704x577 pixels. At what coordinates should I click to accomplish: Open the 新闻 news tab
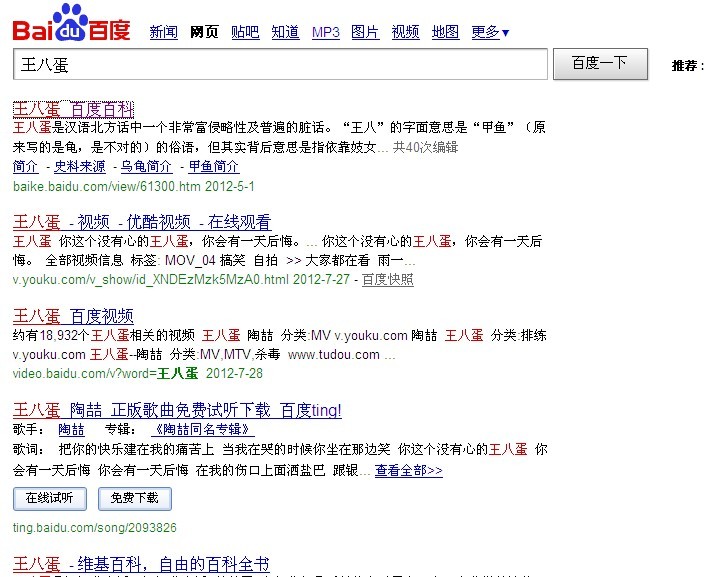click(x=163, y=32)
